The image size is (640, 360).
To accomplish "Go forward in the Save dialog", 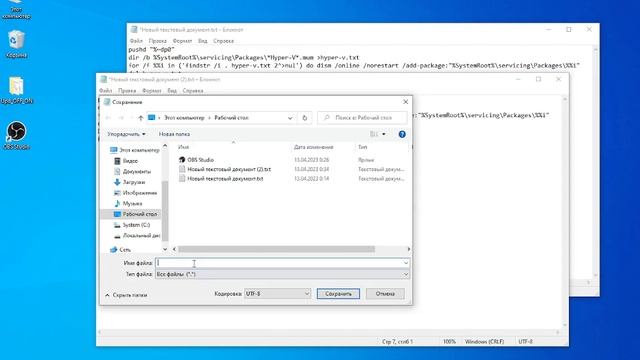I will [x=121, y=118].
